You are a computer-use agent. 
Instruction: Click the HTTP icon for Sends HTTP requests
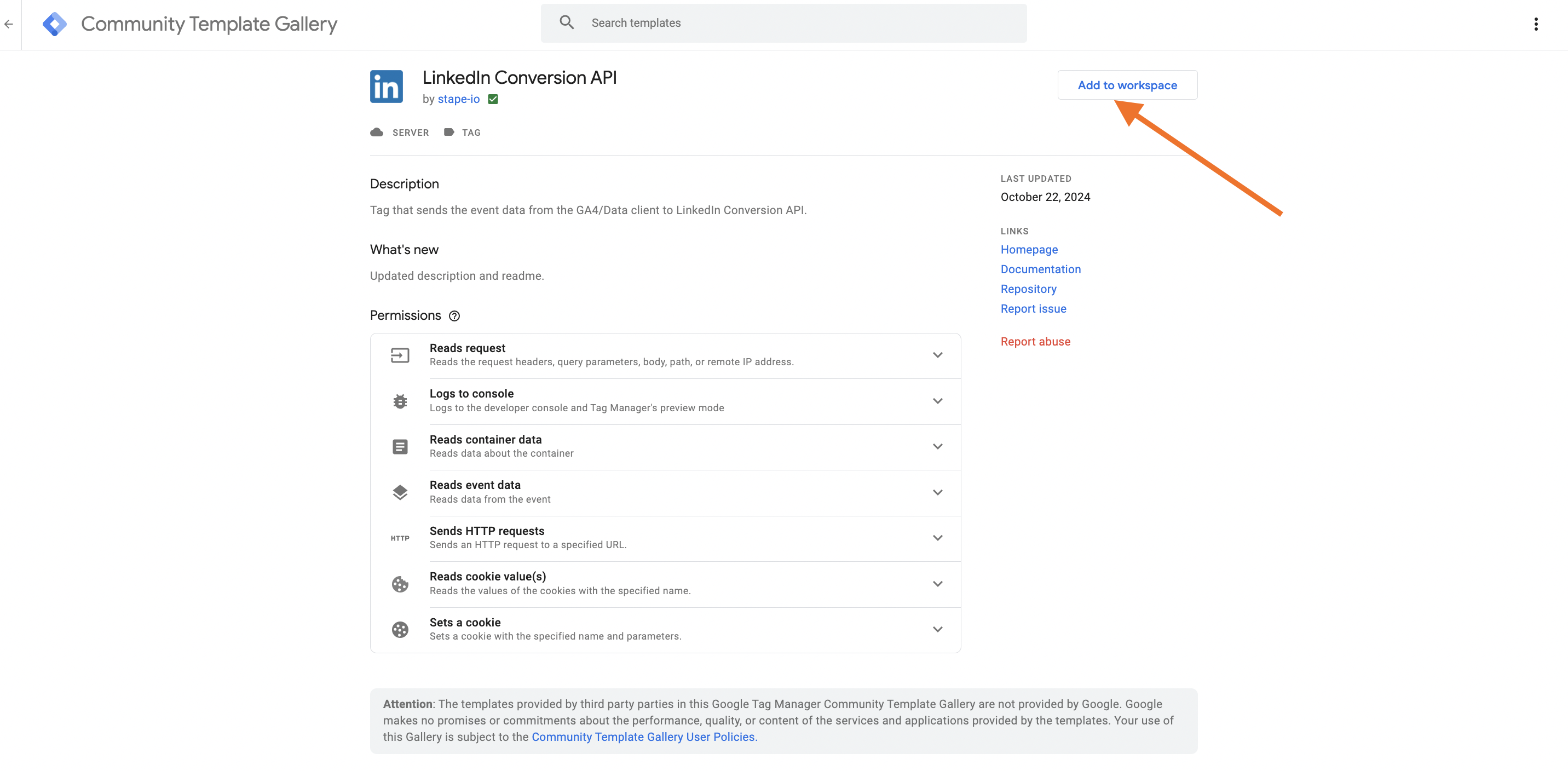[x=400, y=538]
